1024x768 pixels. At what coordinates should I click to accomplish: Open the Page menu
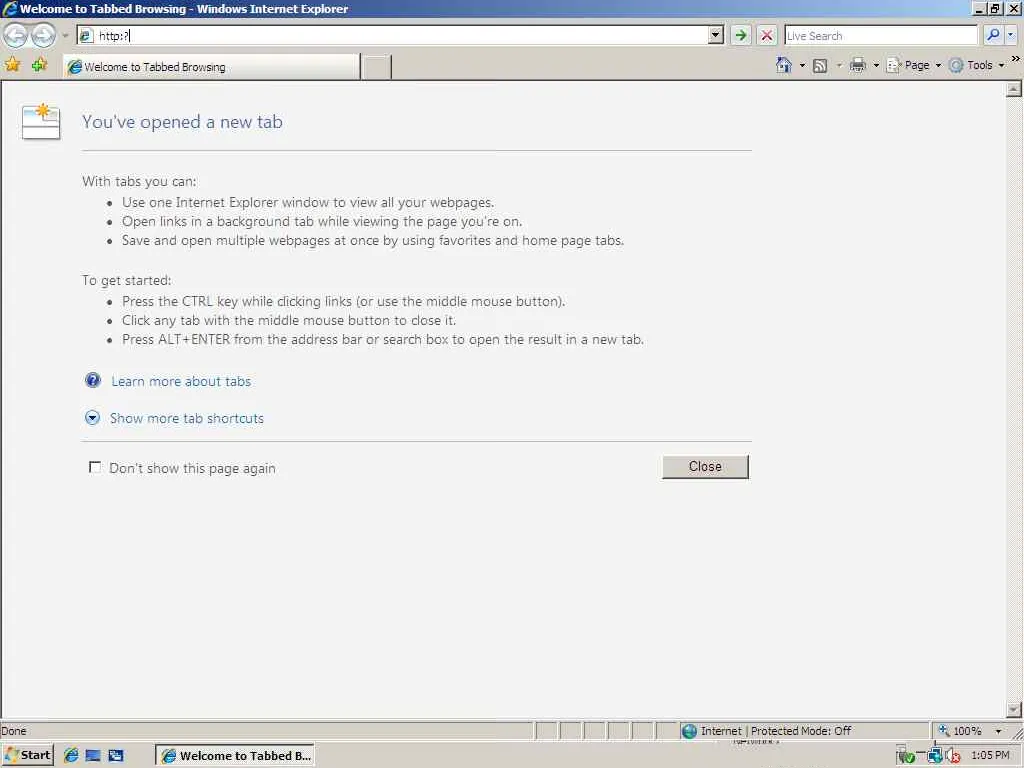tap(913, 65)
